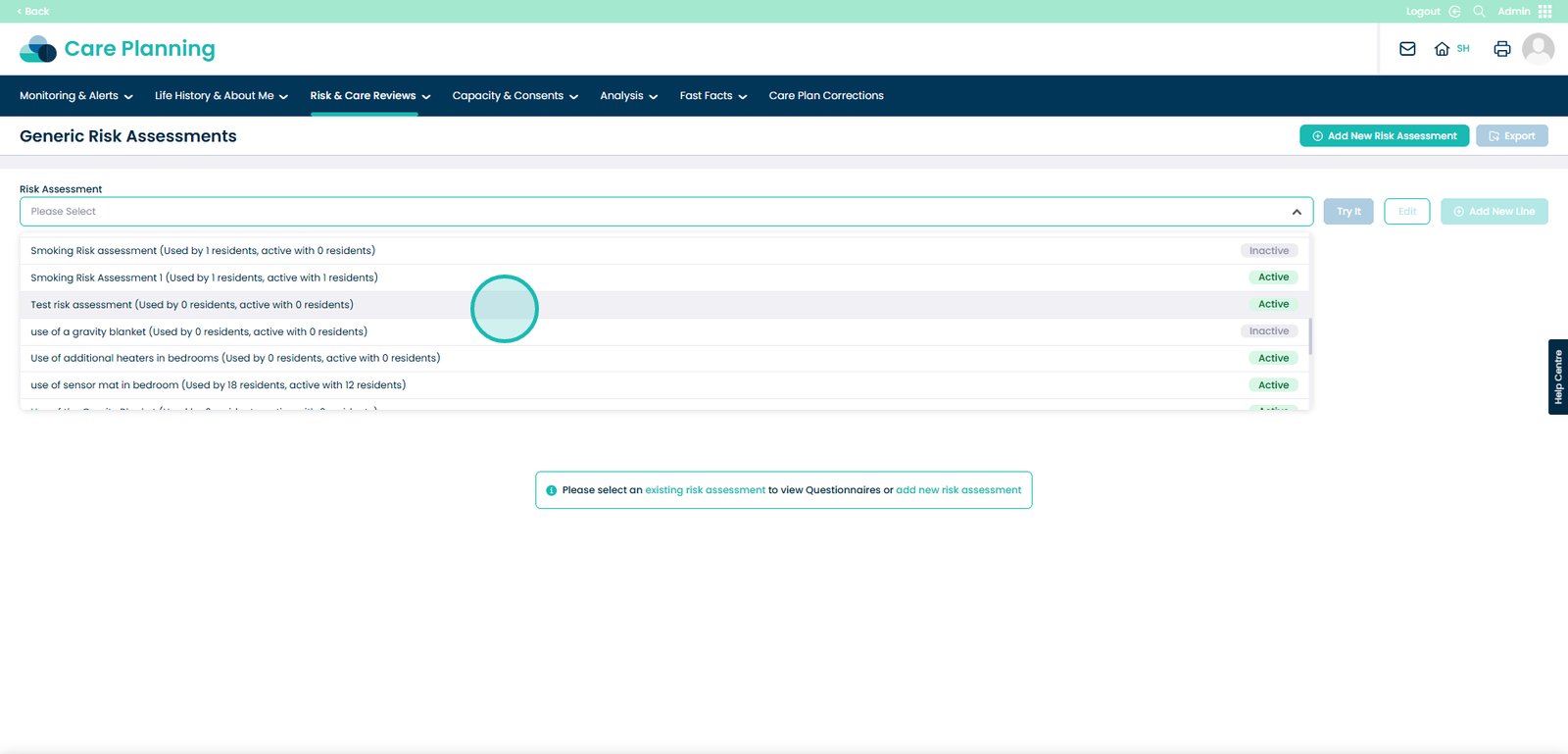Viewport: 1568px width, 754px height.
Task: Click the Logout icon in top bar
Action: (x=1454, y=12)
